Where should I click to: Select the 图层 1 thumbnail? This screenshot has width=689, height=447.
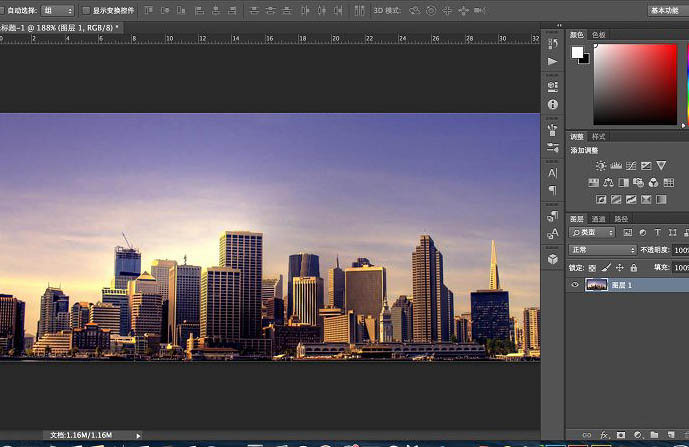tap(596, 285)
